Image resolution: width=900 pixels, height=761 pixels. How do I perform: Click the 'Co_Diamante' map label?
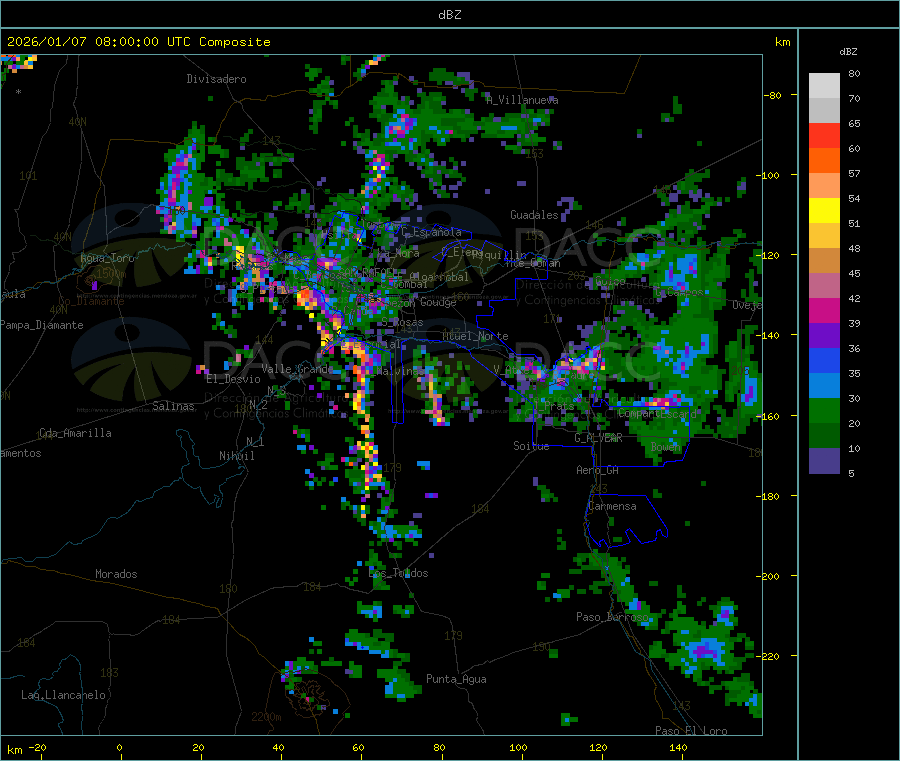[91, 301]
